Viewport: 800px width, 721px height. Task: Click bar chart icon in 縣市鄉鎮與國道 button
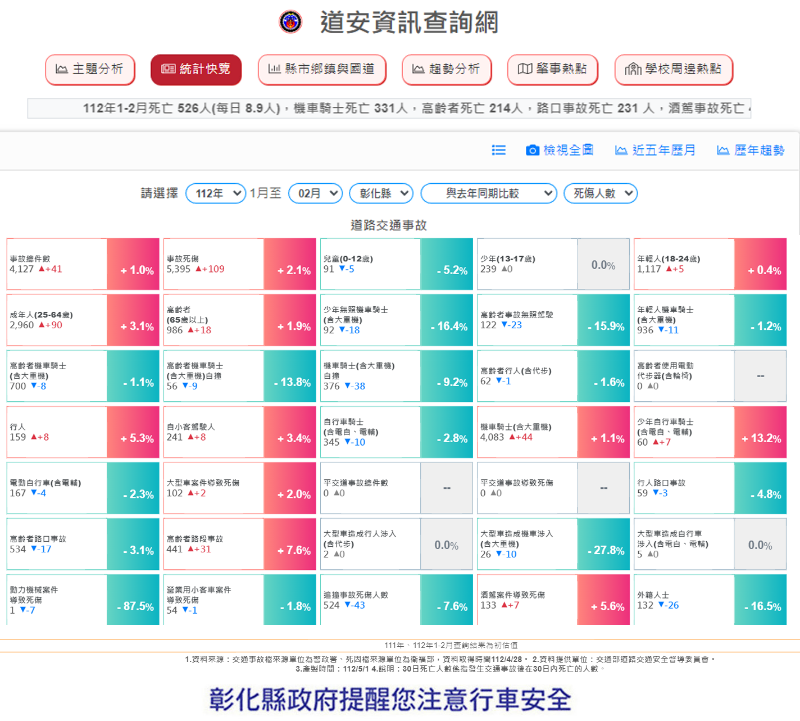pyautogui.click(x=274, y=69)
